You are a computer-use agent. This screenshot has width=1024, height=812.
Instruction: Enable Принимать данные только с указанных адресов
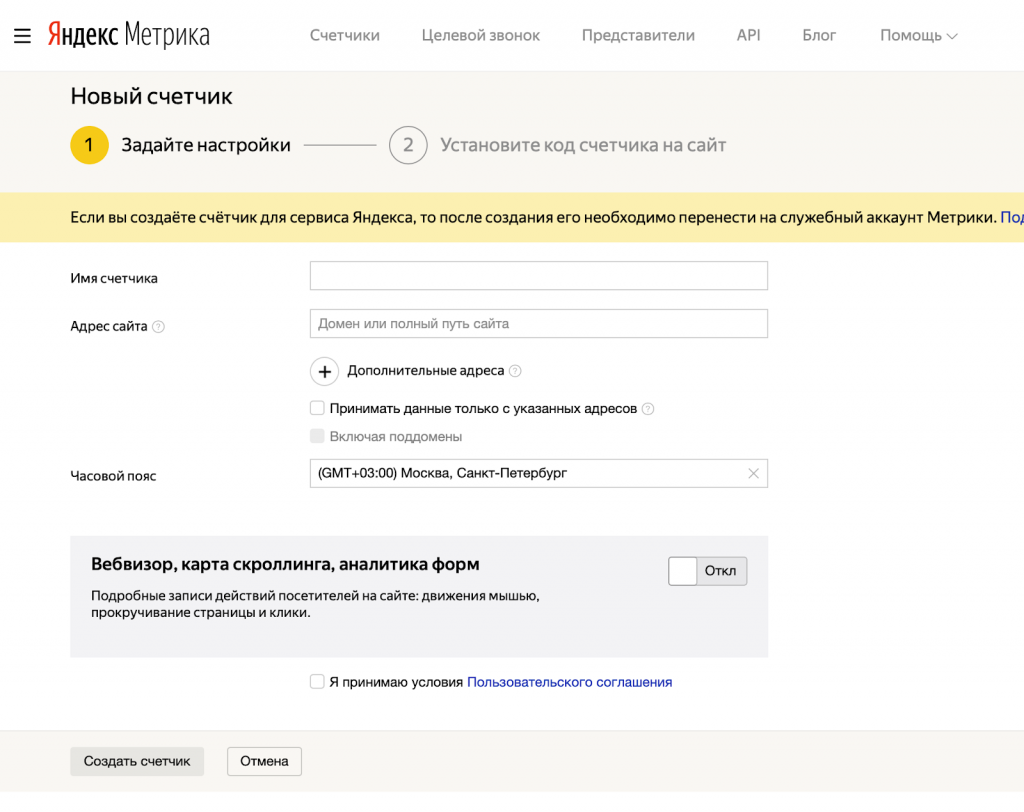[x=317, y=408]
